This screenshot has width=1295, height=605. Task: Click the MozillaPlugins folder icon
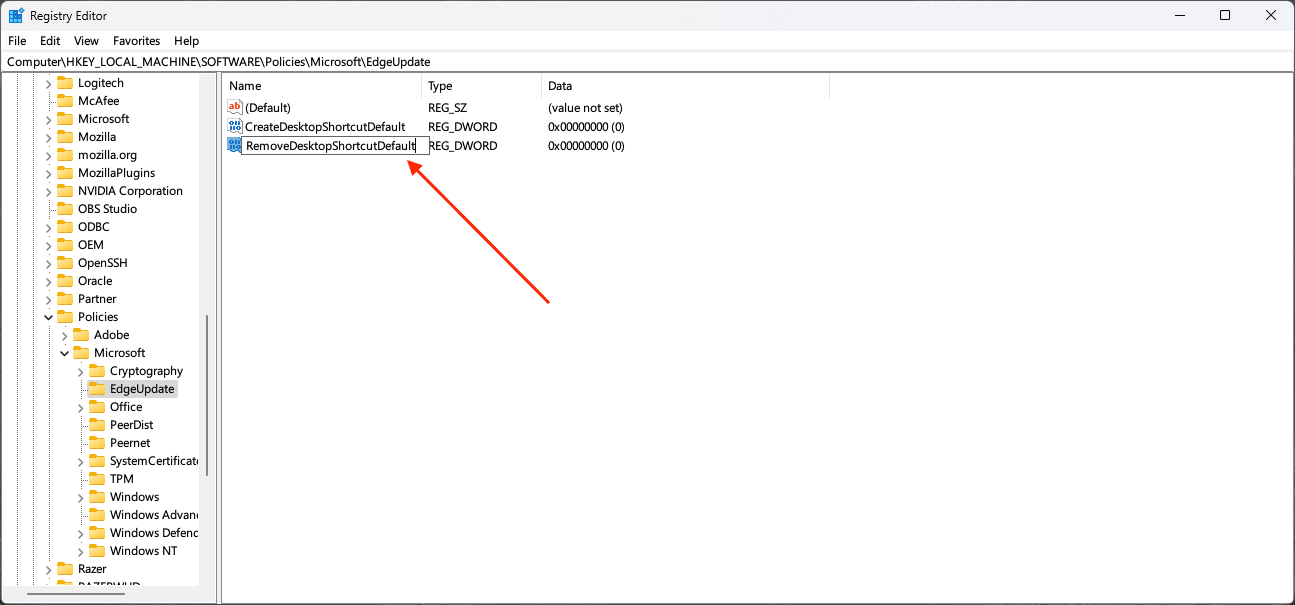65,173
